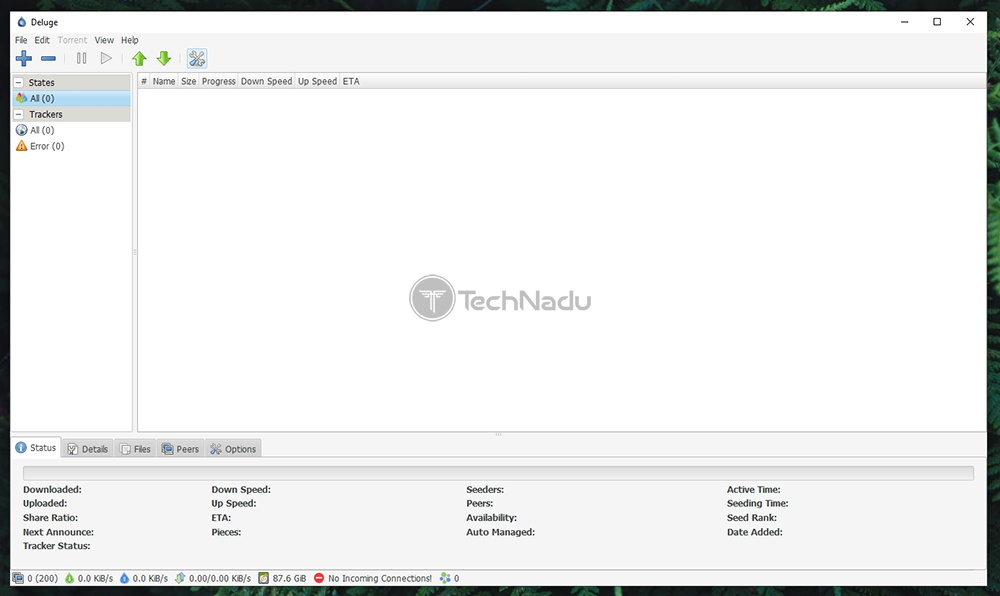Pause the selected torrent via toolbar icon

coord(82,59)
